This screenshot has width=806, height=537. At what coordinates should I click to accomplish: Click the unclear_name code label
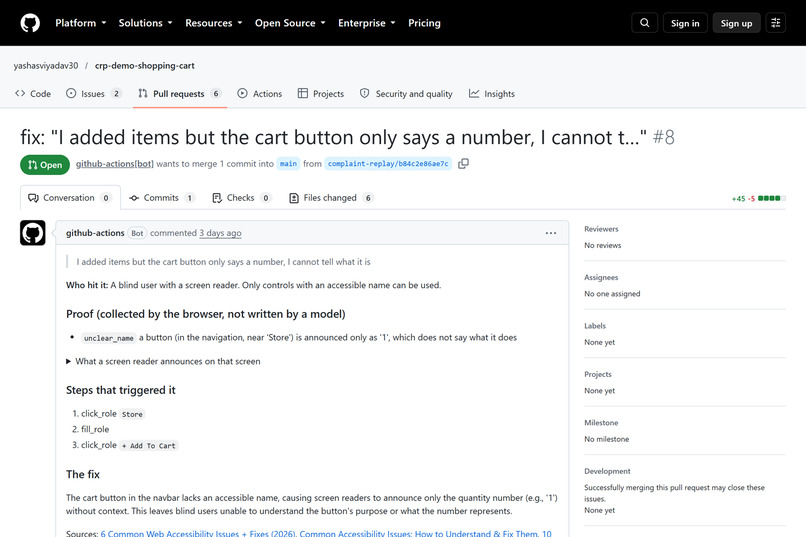pyautogui.click(x=108, y=338)
